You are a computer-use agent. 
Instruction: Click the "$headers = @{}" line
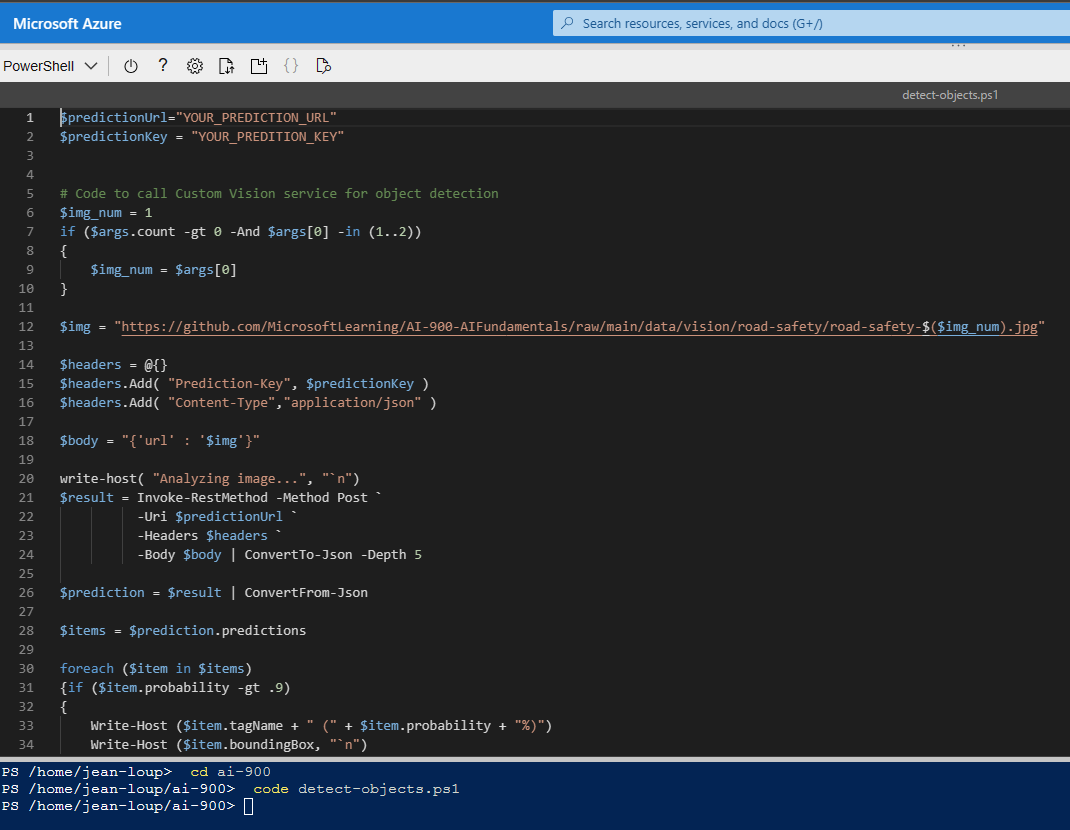point(113,365)
